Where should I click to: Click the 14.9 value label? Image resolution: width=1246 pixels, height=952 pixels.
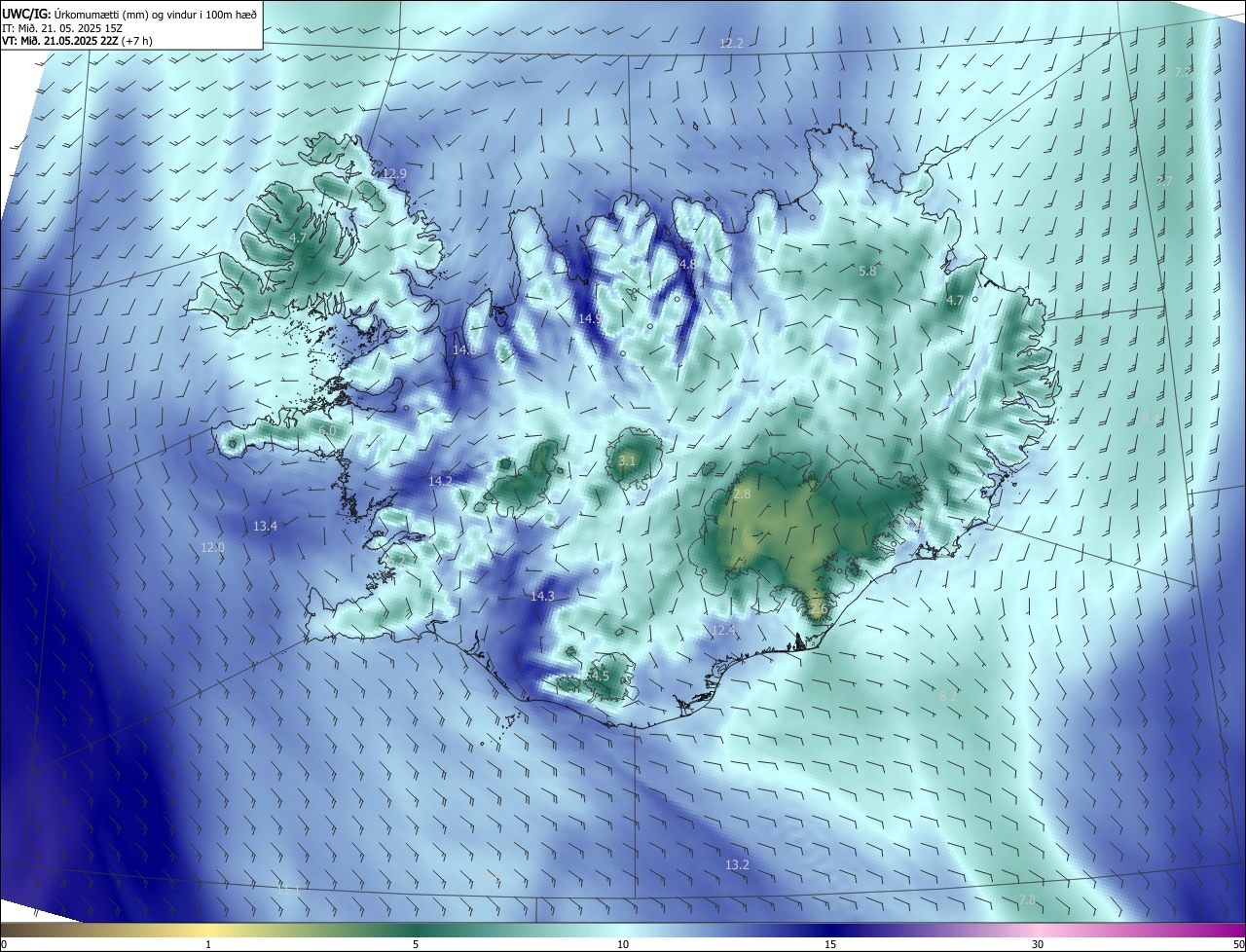pyautogui.click(x=590, y=318)
